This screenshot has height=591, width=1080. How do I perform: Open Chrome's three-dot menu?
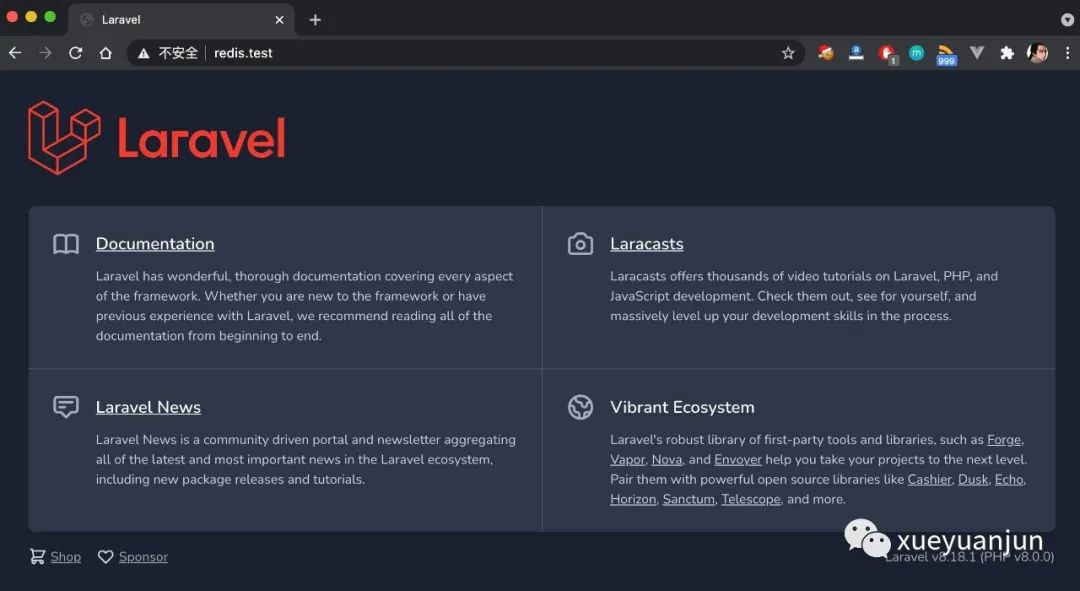coord(1068,53)
